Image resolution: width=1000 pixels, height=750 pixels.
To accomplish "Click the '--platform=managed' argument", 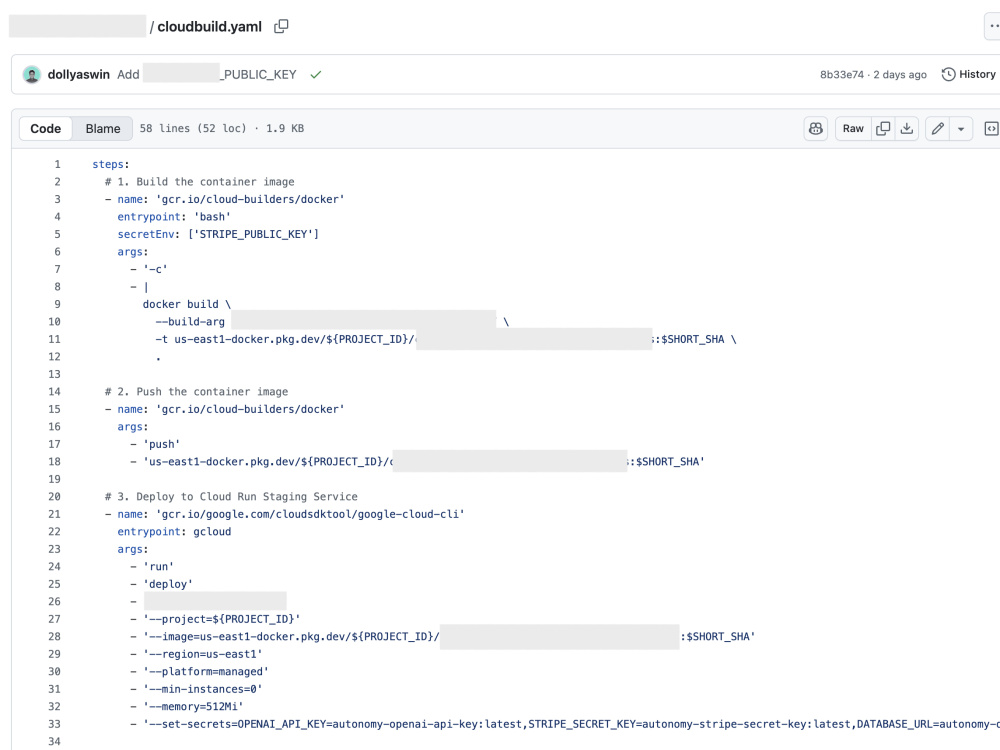I will tap(206, 672).
